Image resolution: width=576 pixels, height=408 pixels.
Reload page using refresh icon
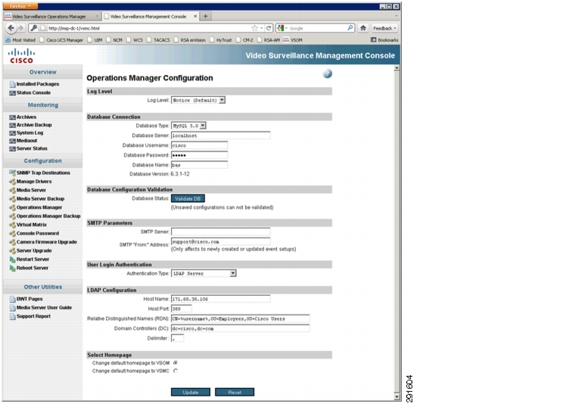[x=269, y=28]
